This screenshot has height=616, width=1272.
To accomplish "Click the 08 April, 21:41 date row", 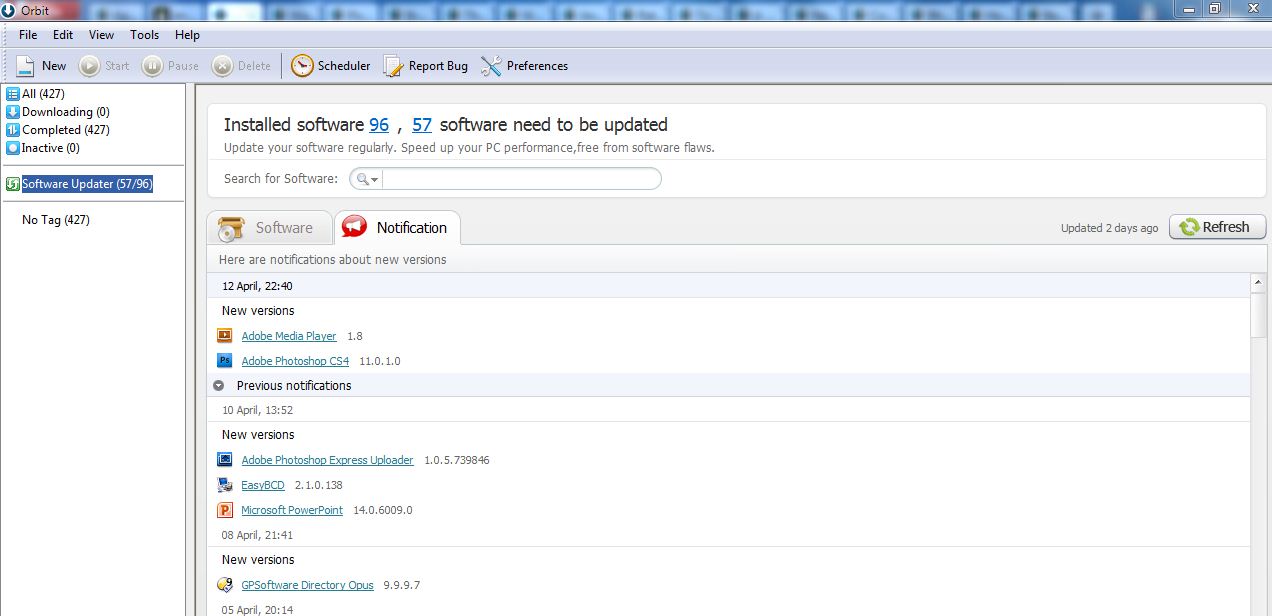I will coord(257,535).
